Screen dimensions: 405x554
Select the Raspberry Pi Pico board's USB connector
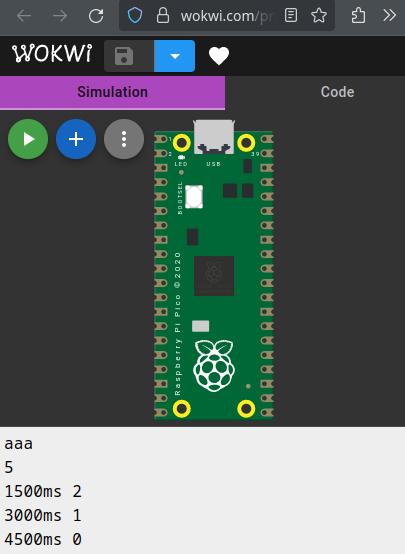214,137
